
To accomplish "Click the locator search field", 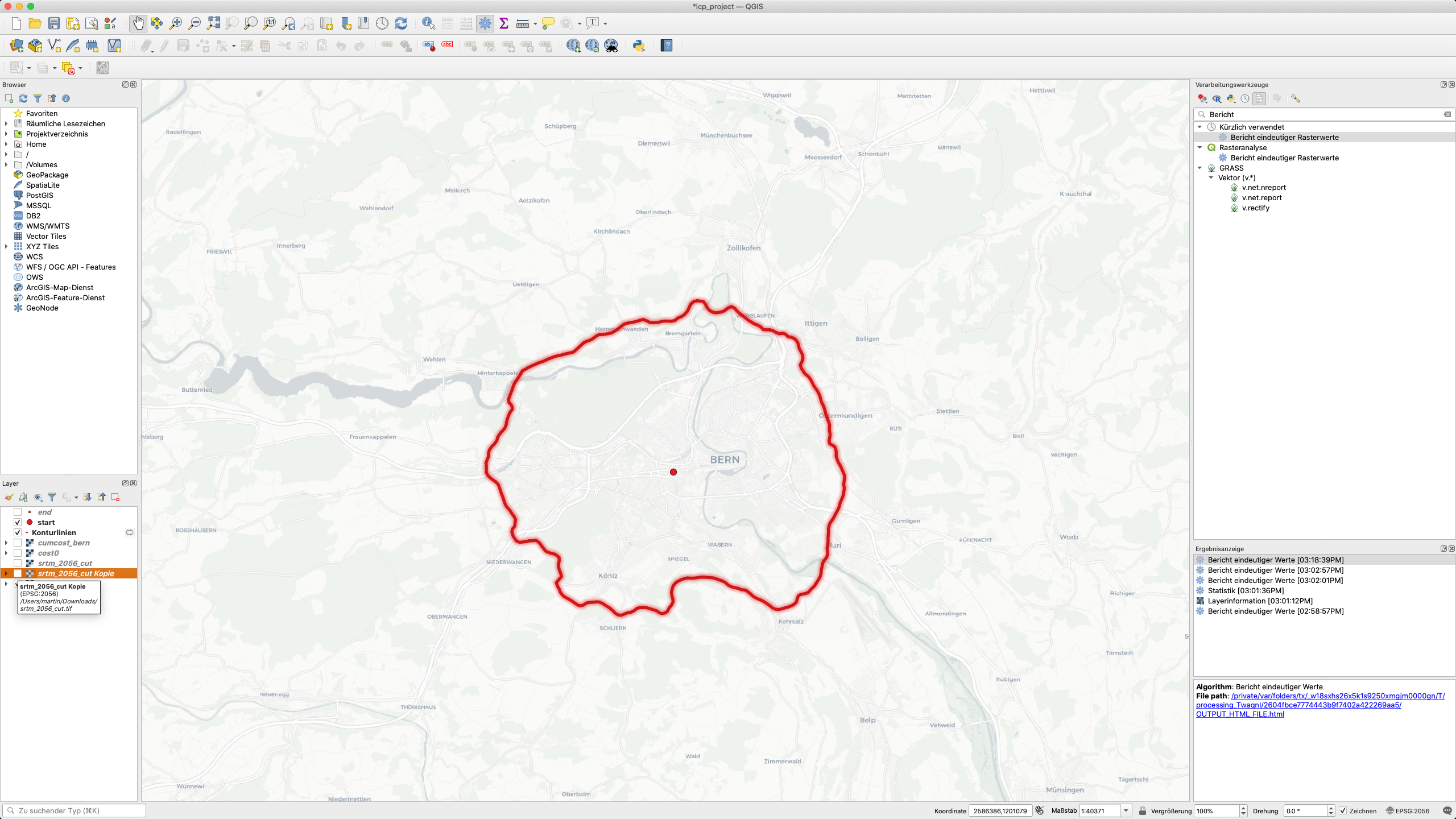I will (x=74, y=810).
